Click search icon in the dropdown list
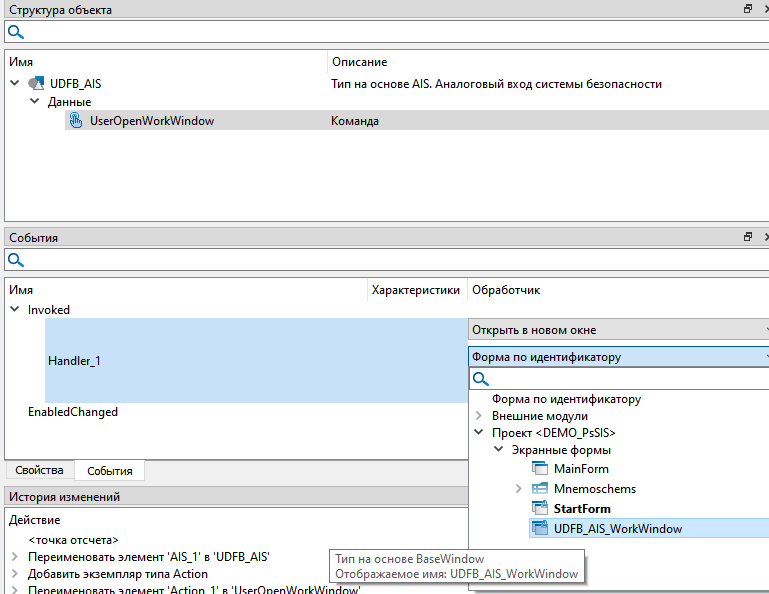Viewport: 769px width, 594px height. [481, 379]
